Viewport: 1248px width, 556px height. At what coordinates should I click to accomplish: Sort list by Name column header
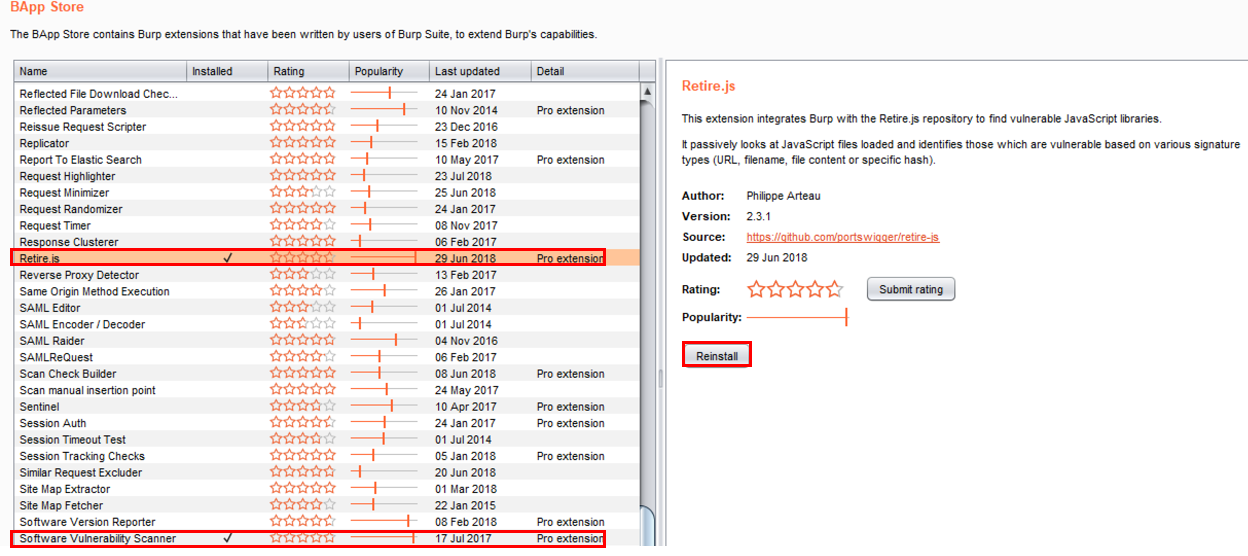tap(100, 72)
